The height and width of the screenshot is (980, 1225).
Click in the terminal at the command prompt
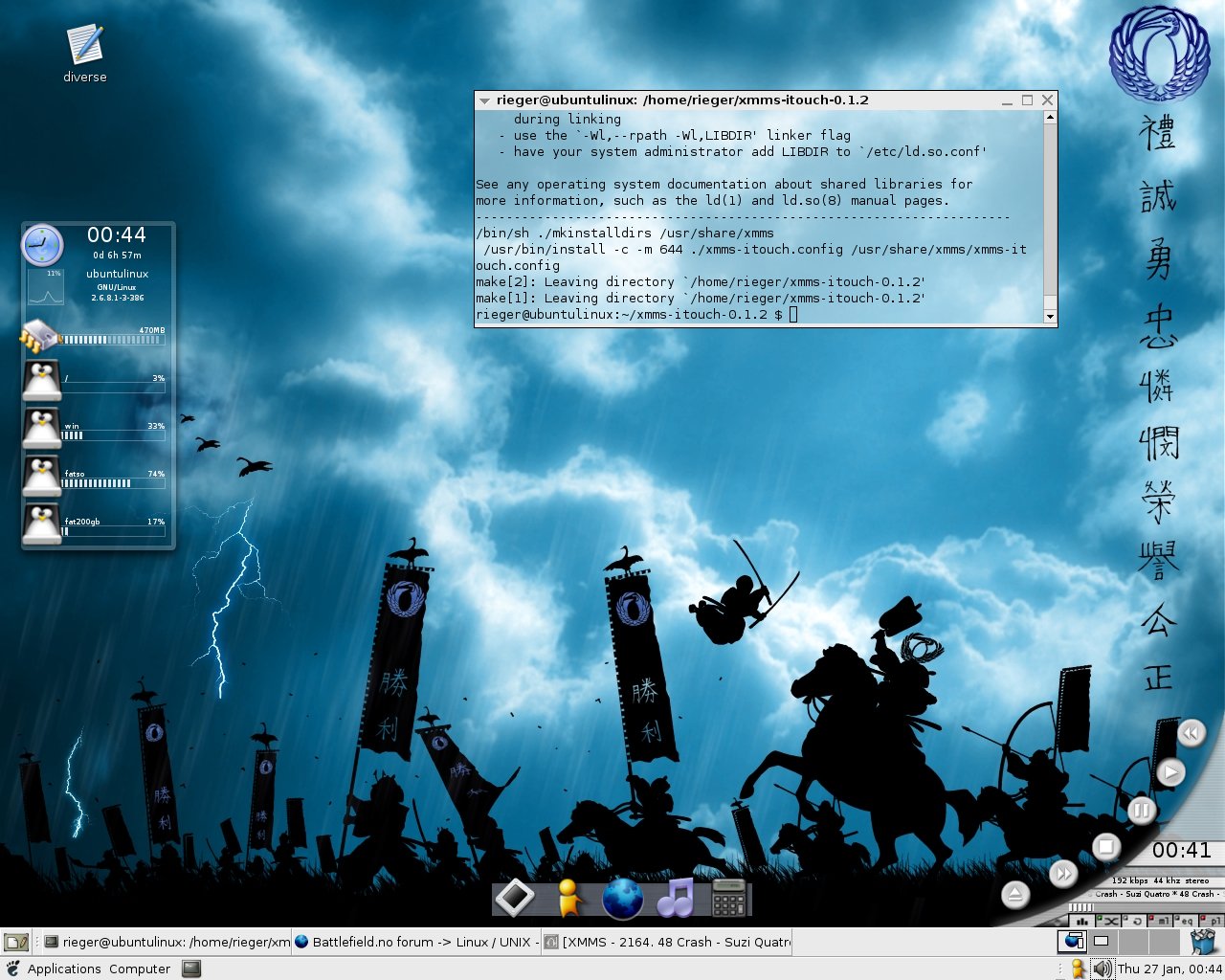pos(793,314)
